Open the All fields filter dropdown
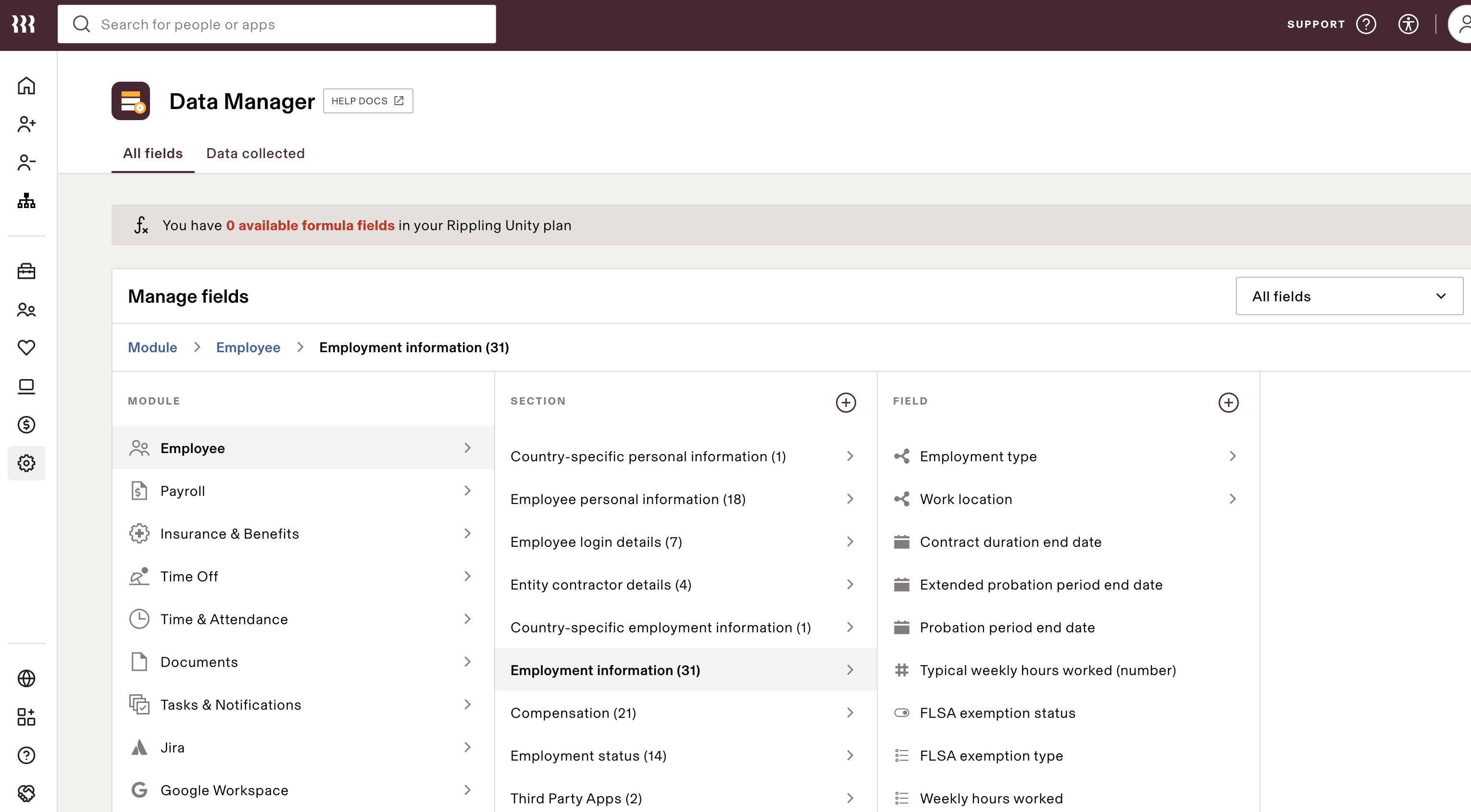 click(1349, 296)
